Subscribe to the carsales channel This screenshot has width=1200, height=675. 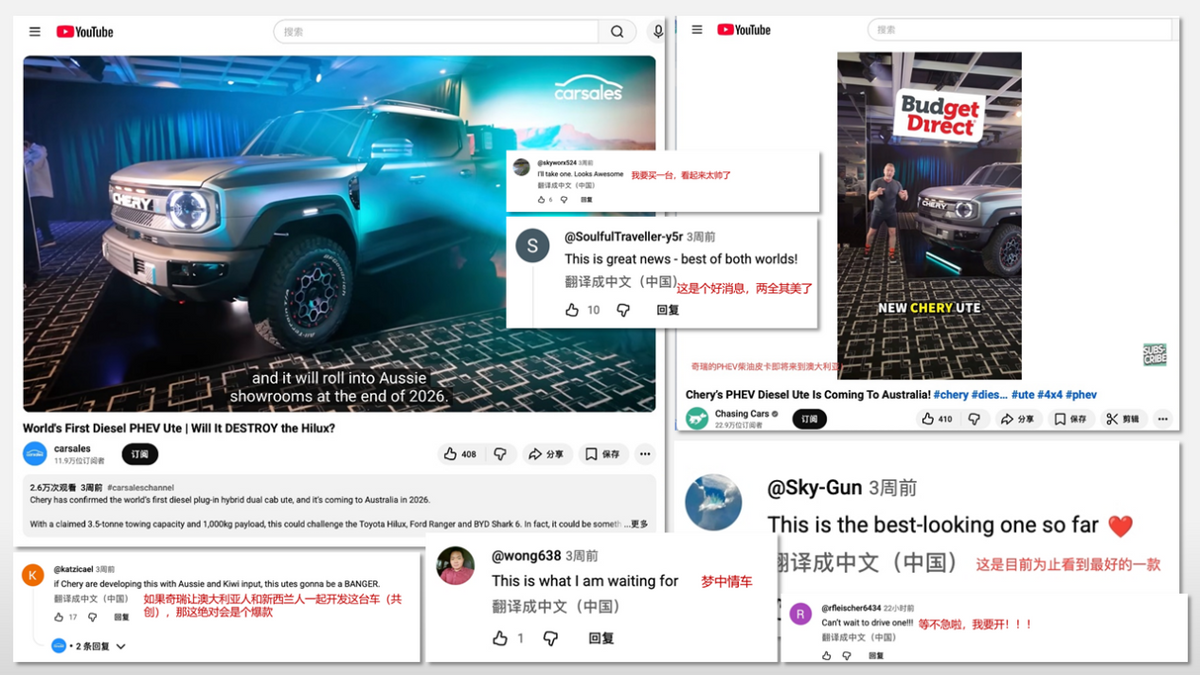pyautogui.click(x=140, y=454)
